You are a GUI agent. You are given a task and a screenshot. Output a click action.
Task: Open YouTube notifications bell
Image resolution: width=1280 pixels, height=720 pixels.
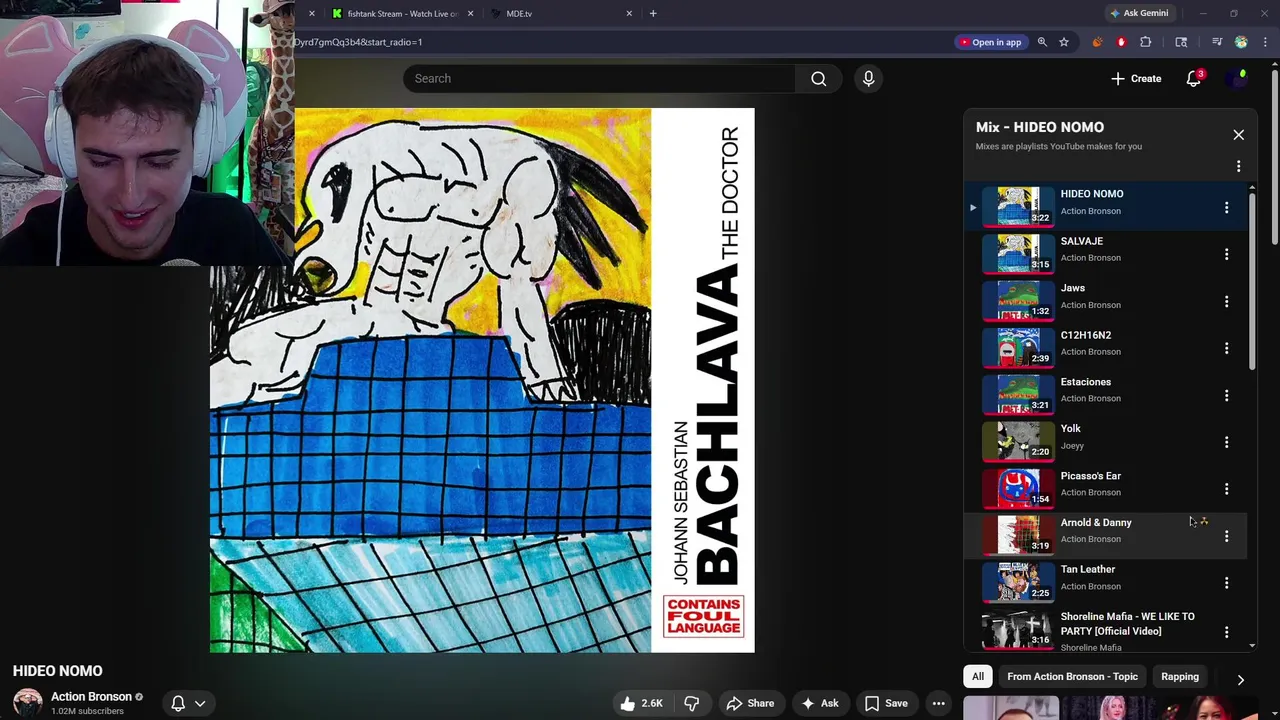coord(1193,79)
